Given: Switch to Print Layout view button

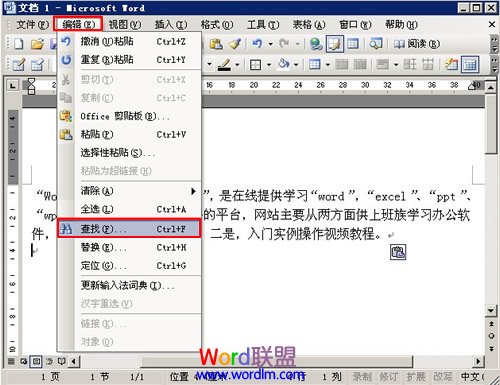Looking at the screenshot, I should [36, 361].
